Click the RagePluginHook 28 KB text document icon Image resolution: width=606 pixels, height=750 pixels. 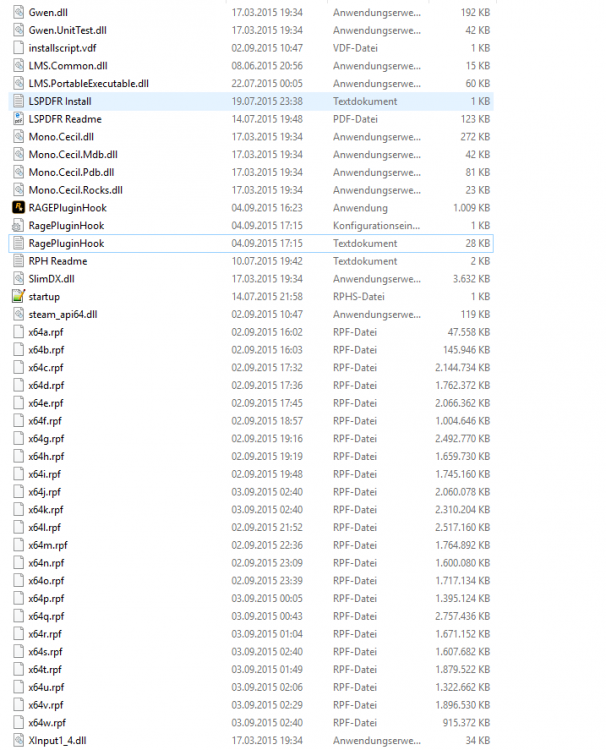[x=18, y=243]
